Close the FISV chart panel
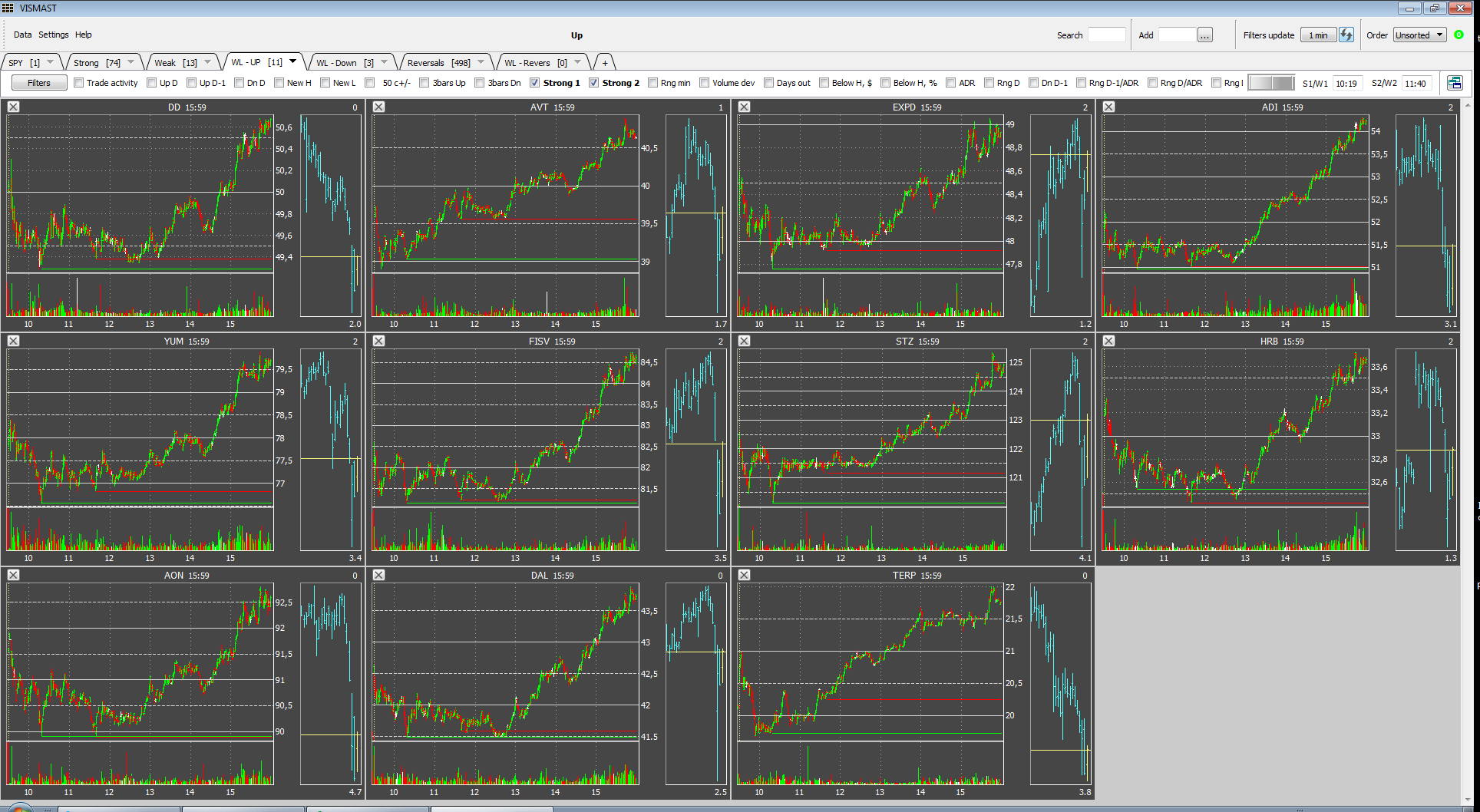 pos(379,342)
